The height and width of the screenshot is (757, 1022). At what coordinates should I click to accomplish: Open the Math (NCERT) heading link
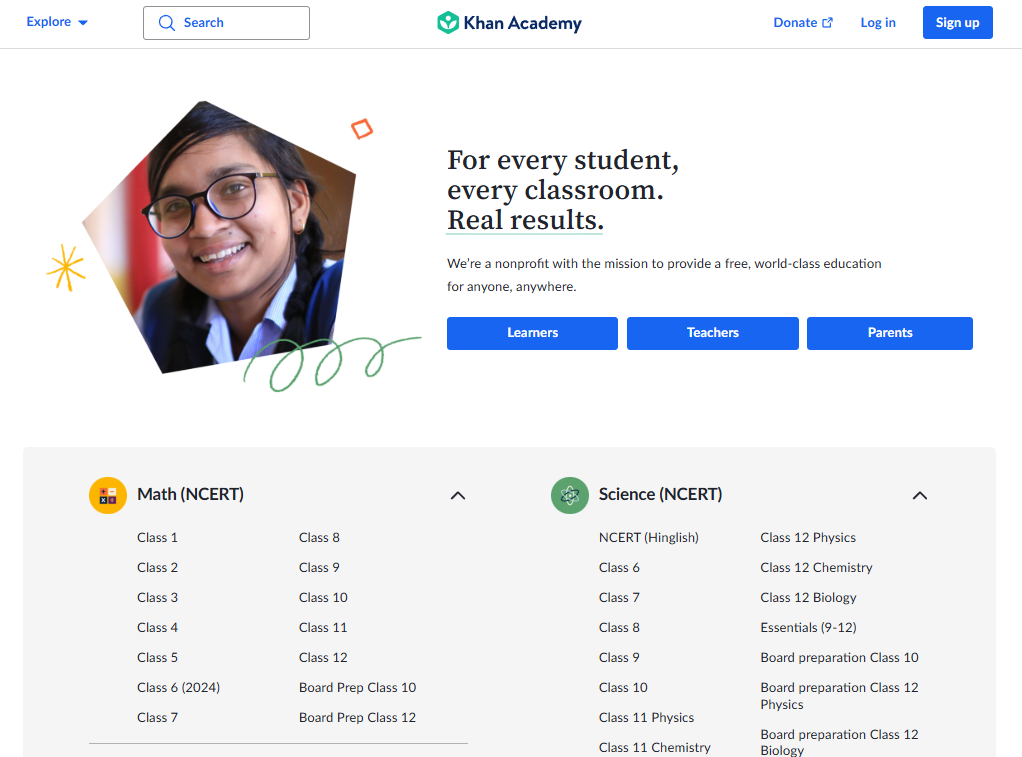point(190,494)
